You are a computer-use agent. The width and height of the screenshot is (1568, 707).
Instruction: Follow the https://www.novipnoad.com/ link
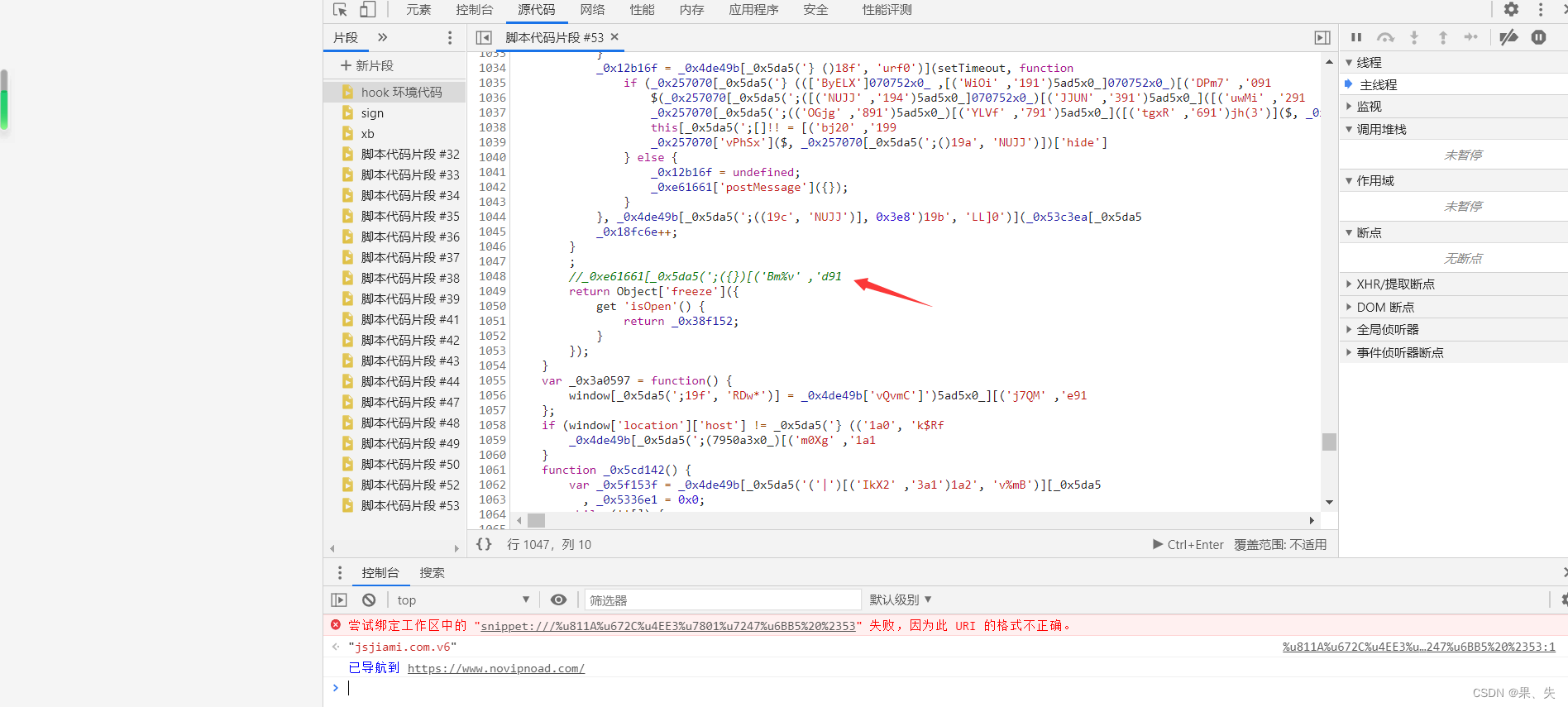point(496,668)
